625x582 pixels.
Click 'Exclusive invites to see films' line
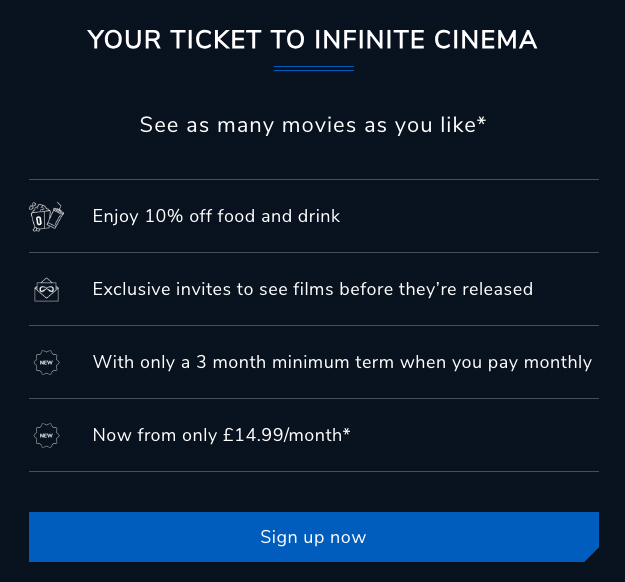coord(312,289)
